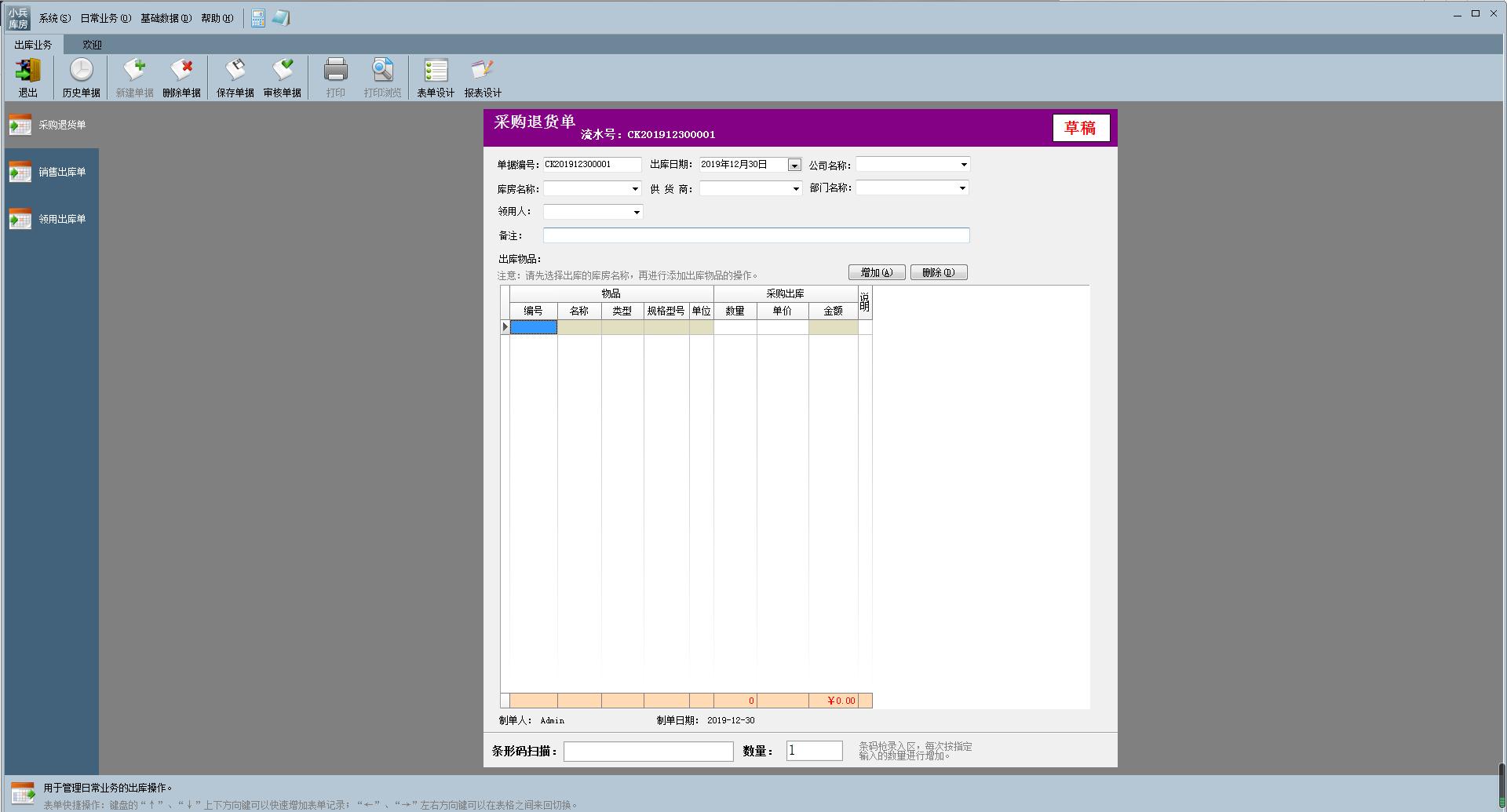
Task: Click the 单位 column header
Action: [x=702, y=311]
